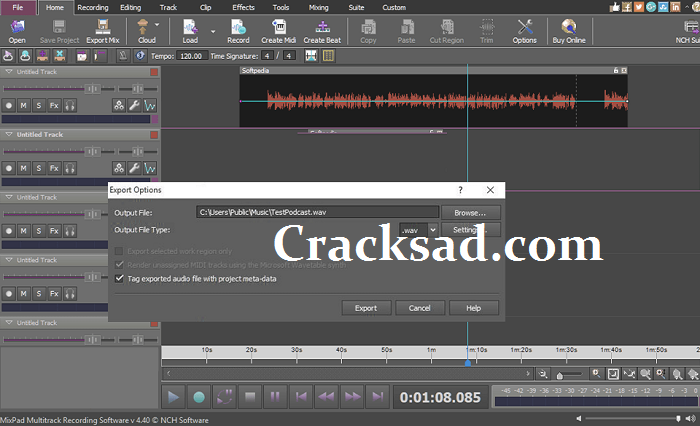
Task: Click the Play transport button
Action: click(x=173, y=397)
